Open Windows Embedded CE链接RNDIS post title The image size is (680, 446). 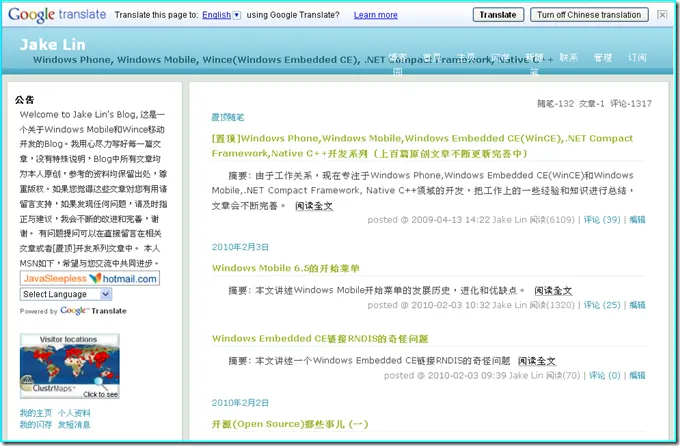pyautogui.click(x=320, y=338)
